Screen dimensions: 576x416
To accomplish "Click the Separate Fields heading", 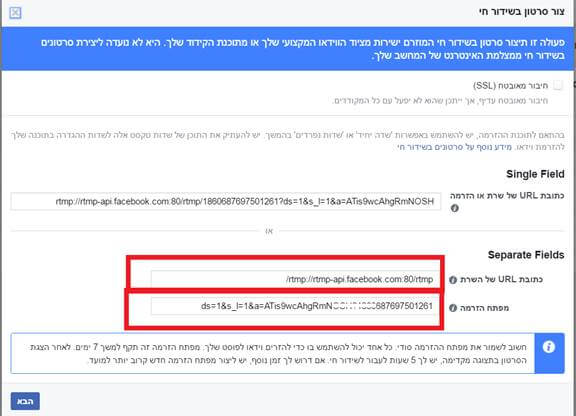I will pos(526,255).
